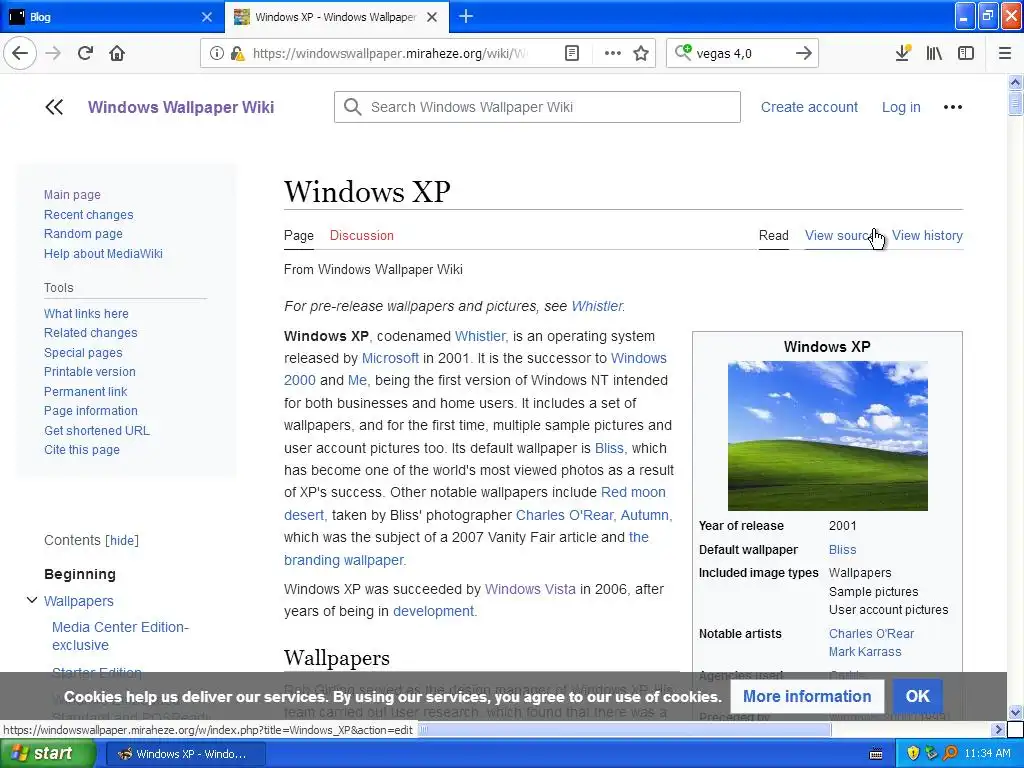This screenshot has height=768, width=1024.
Task: Open Printable version link
Action: point(89,372)
